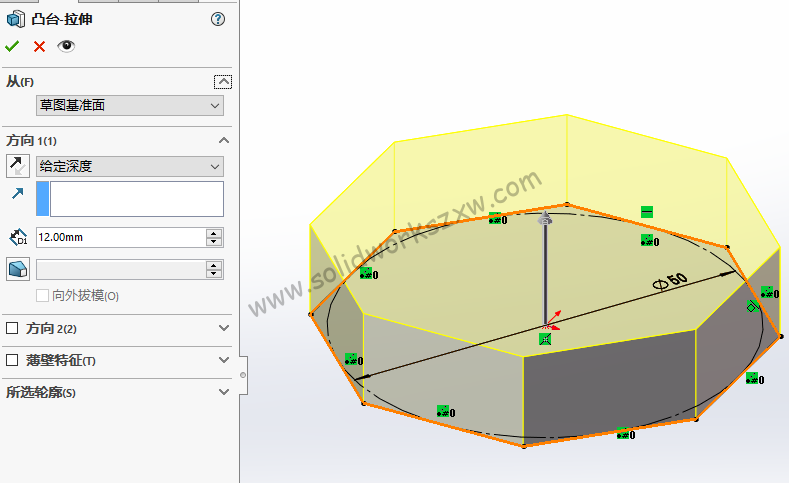Enable the 薄壁特征(T) checkbox
Screen dimensions: 789x483
point(12,360)
